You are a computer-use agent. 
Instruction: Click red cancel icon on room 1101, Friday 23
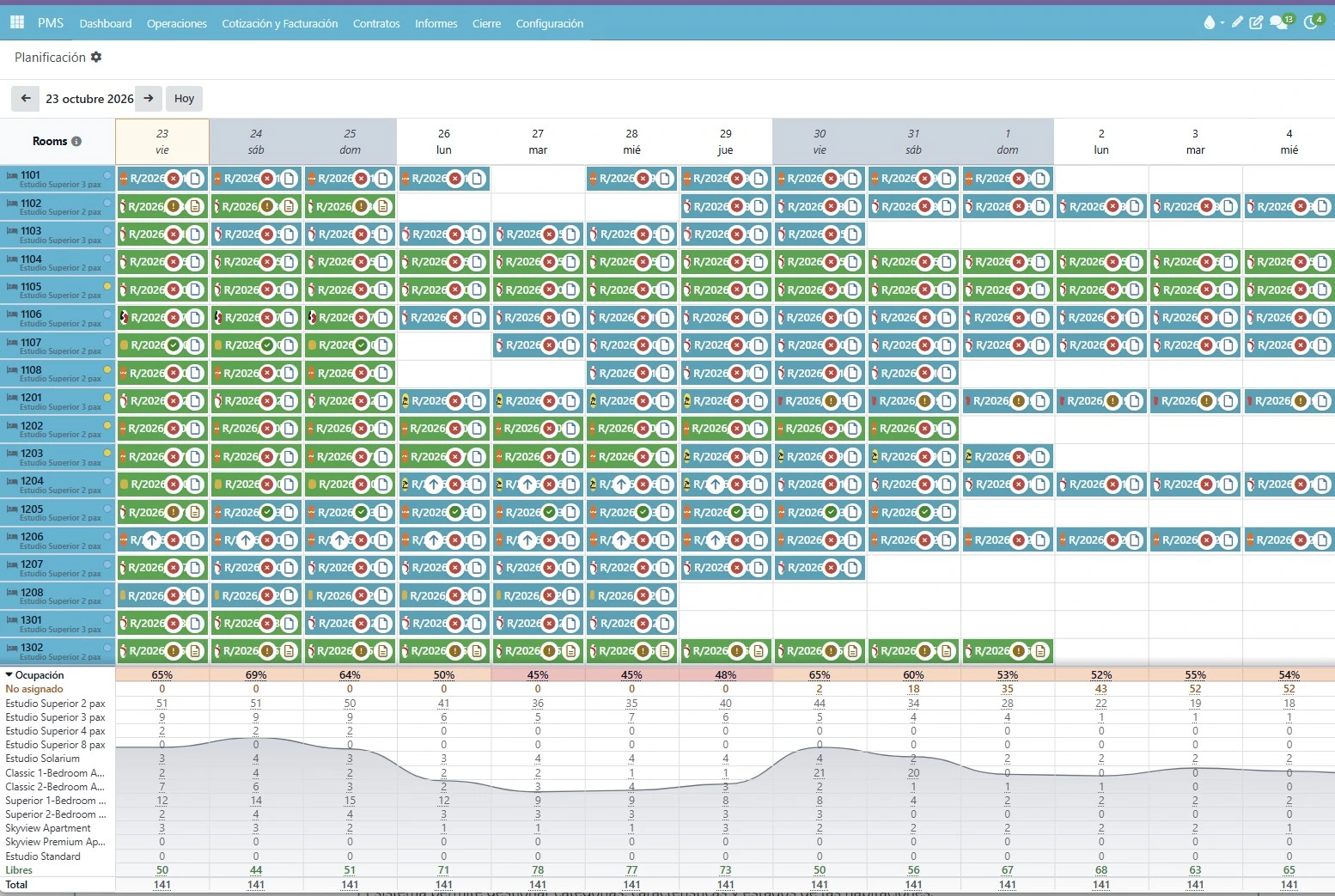click(x=174, y=179)
